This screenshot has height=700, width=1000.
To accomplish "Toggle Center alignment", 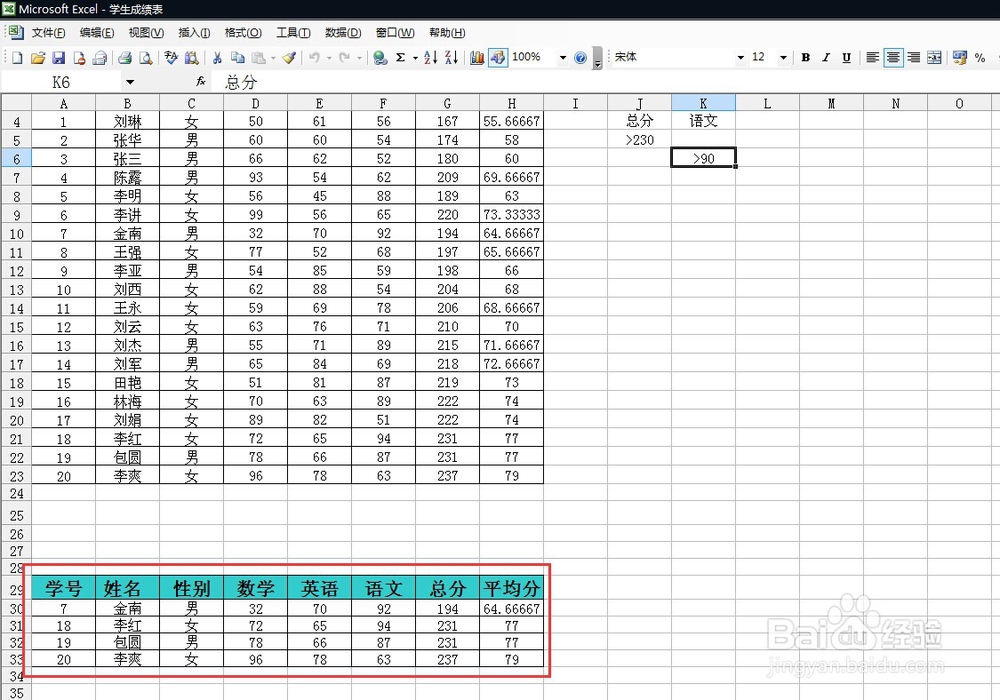I will click(x=893, y=58).
